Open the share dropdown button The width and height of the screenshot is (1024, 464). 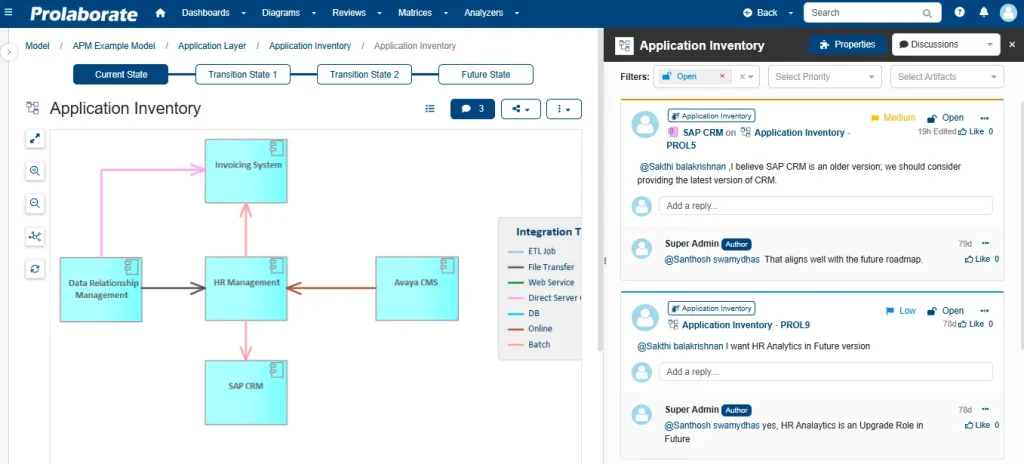click(521, 109)
